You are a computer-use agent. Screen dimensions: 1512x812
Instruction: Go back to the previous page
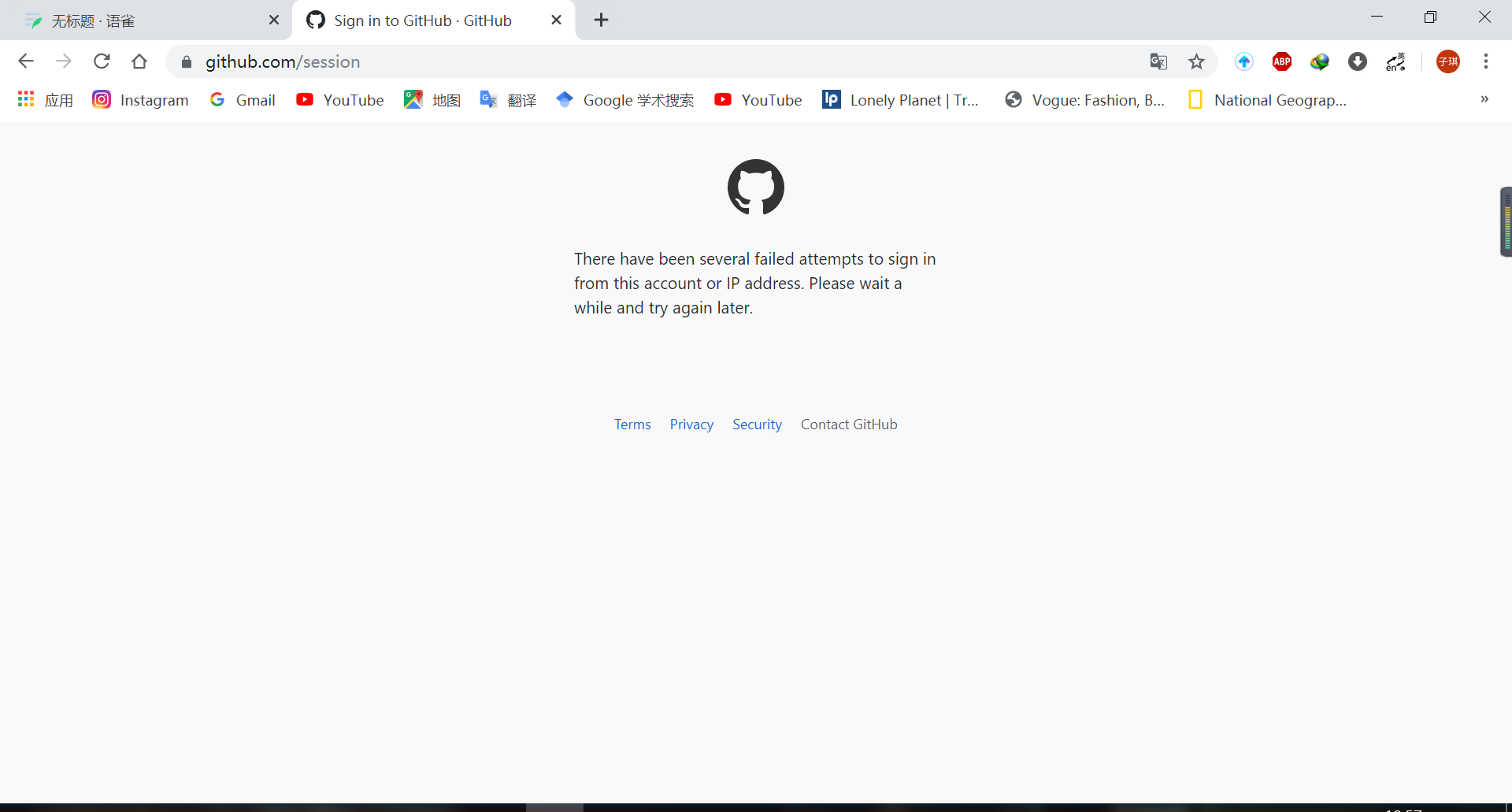pos(26,61)
